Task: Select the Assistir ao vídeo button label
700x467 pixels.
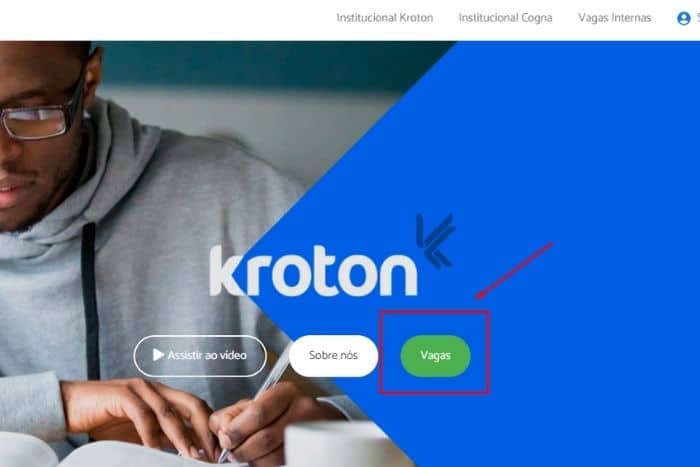Action: [207, 355]
